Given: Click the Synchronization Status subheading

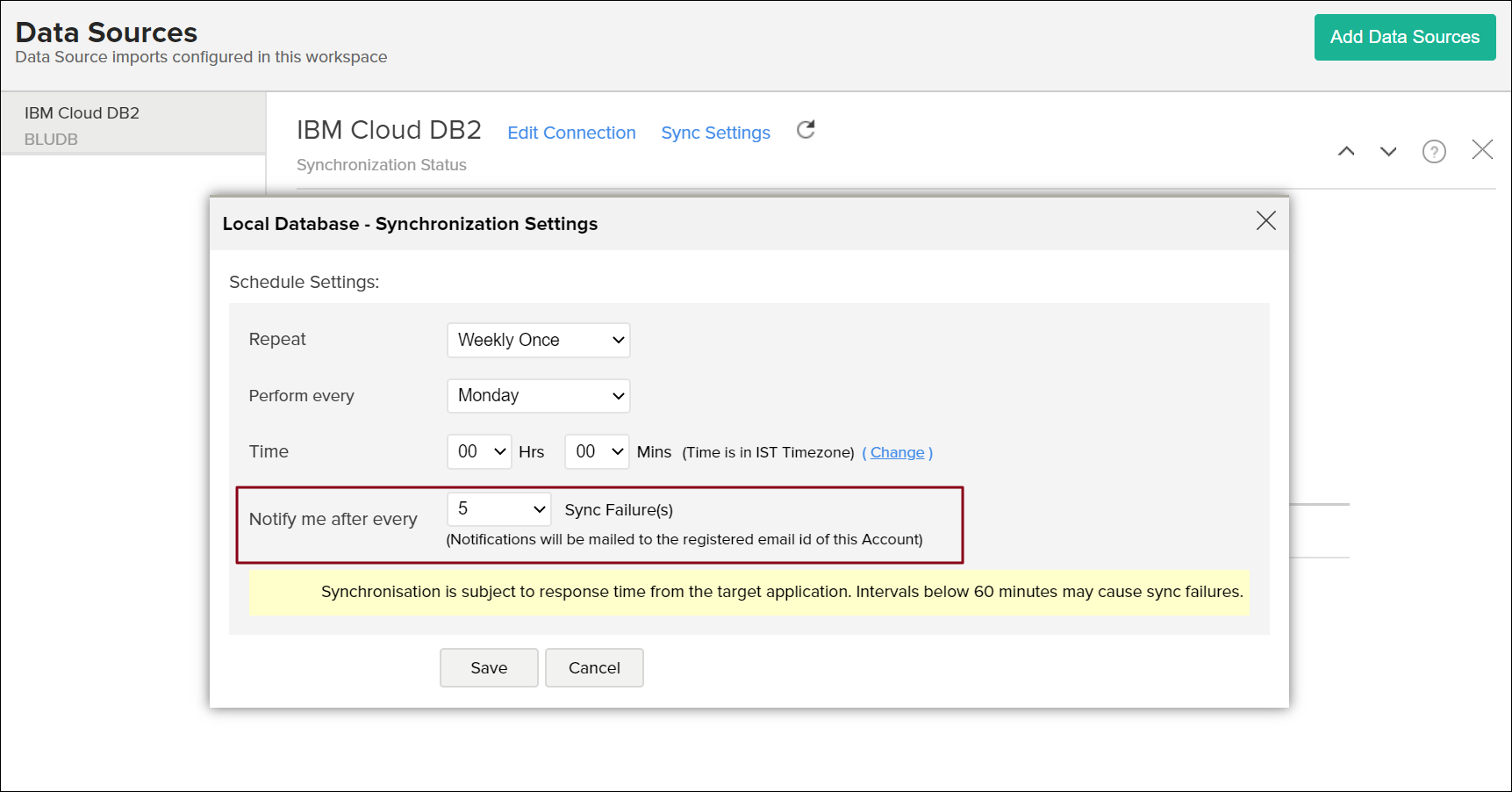Looking at the screenshot, I should pos(381,165).
